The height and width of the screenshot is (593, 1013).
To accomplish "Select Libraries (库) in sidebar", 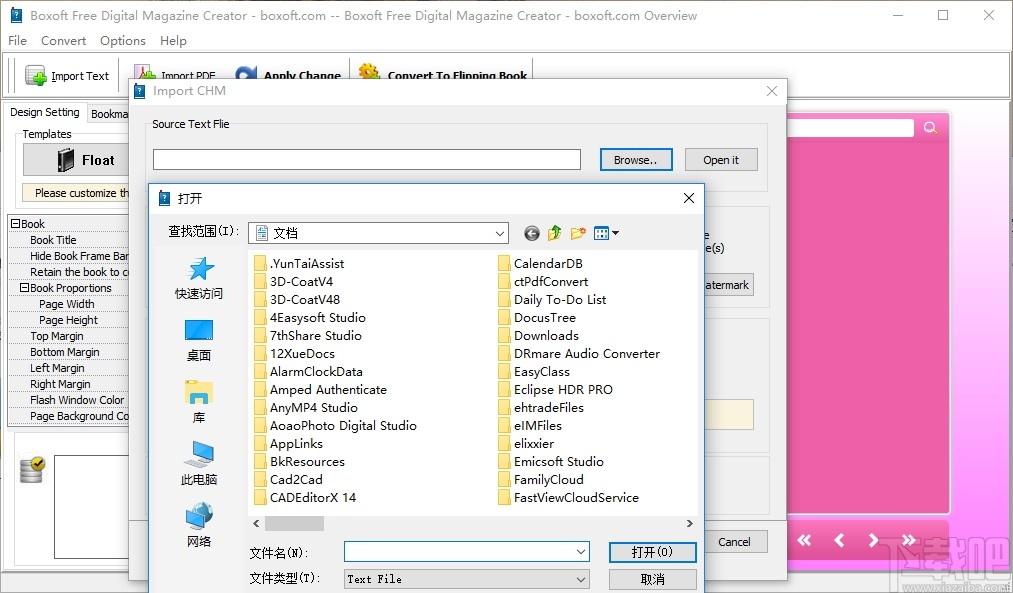I will [199, 402].
